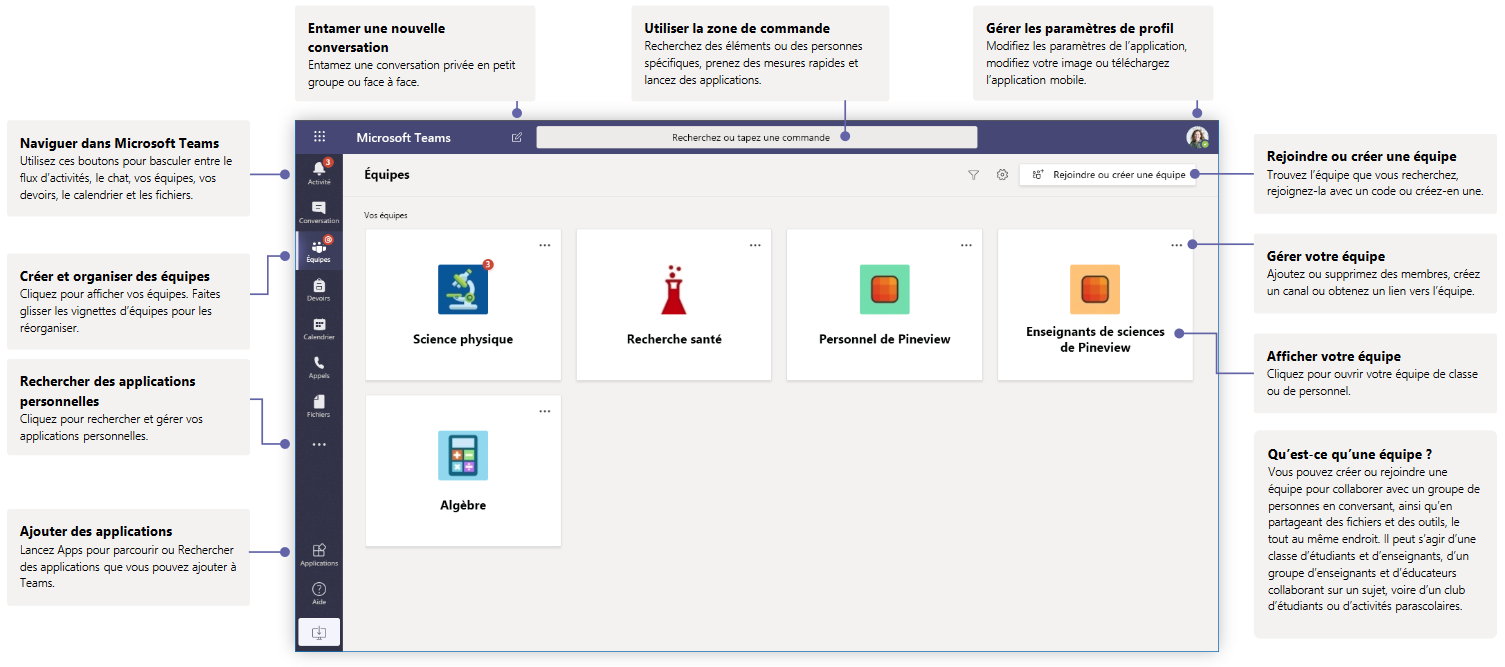Select the Équipes icon in sidebar
The height and width of the screenshot is (667, 1505).
pos(319,249)
